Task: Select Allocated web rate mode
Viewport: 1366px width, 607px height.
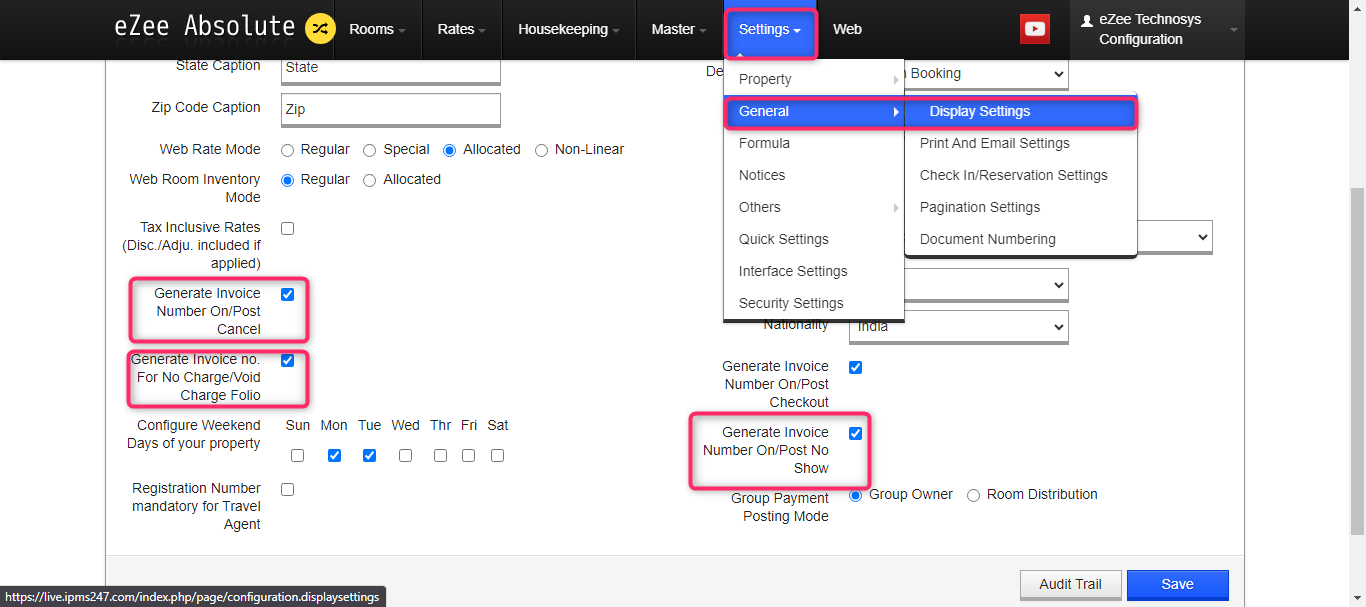Action: (x=450, y=150)
